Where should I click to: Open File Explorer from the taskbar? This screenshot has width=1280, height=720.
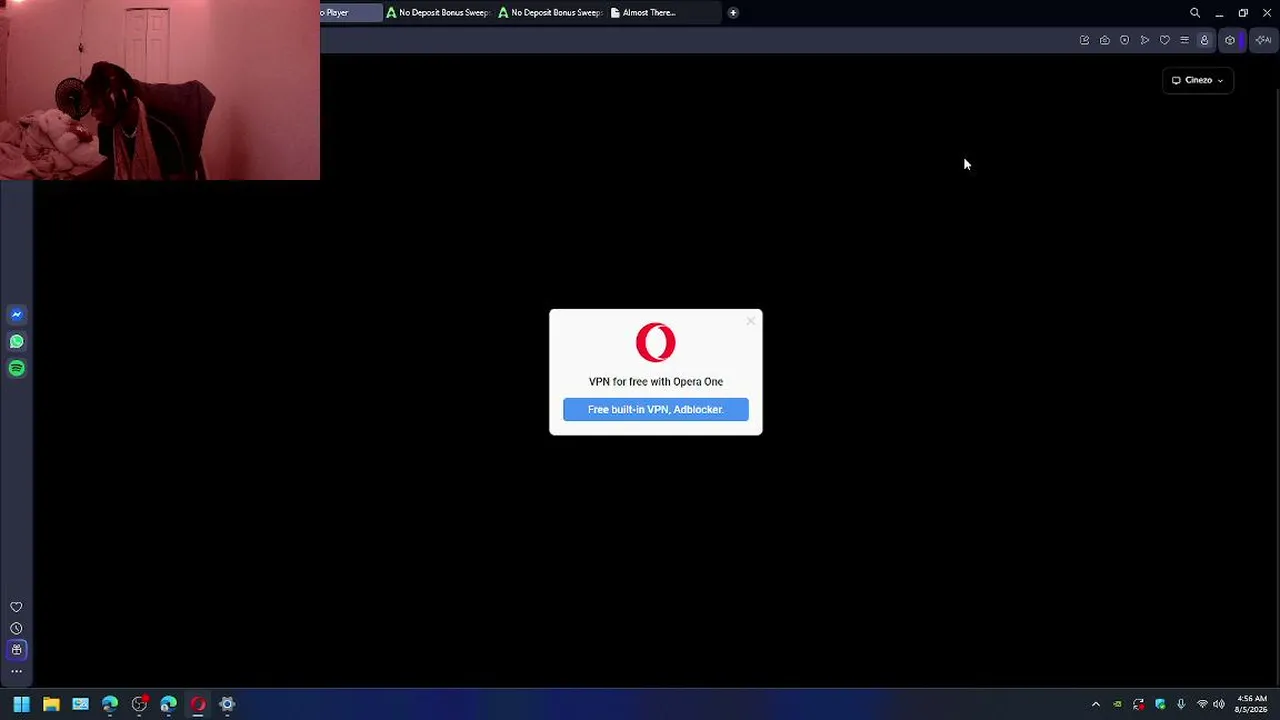[51, 704]
